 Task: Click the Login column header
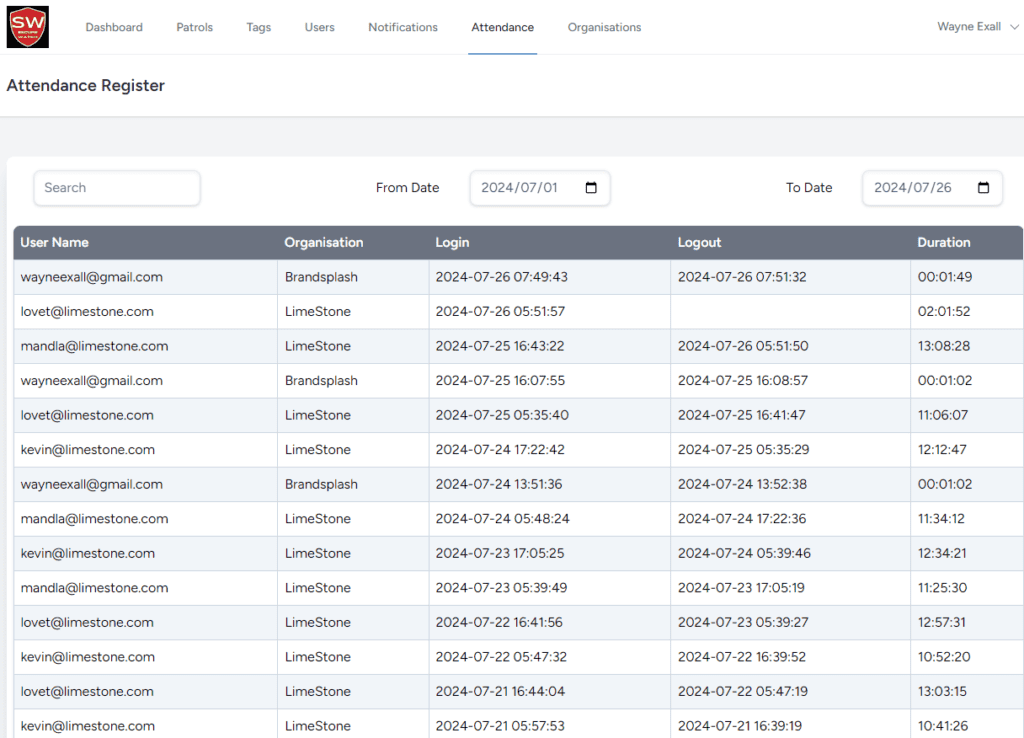(x=452, y=243)
